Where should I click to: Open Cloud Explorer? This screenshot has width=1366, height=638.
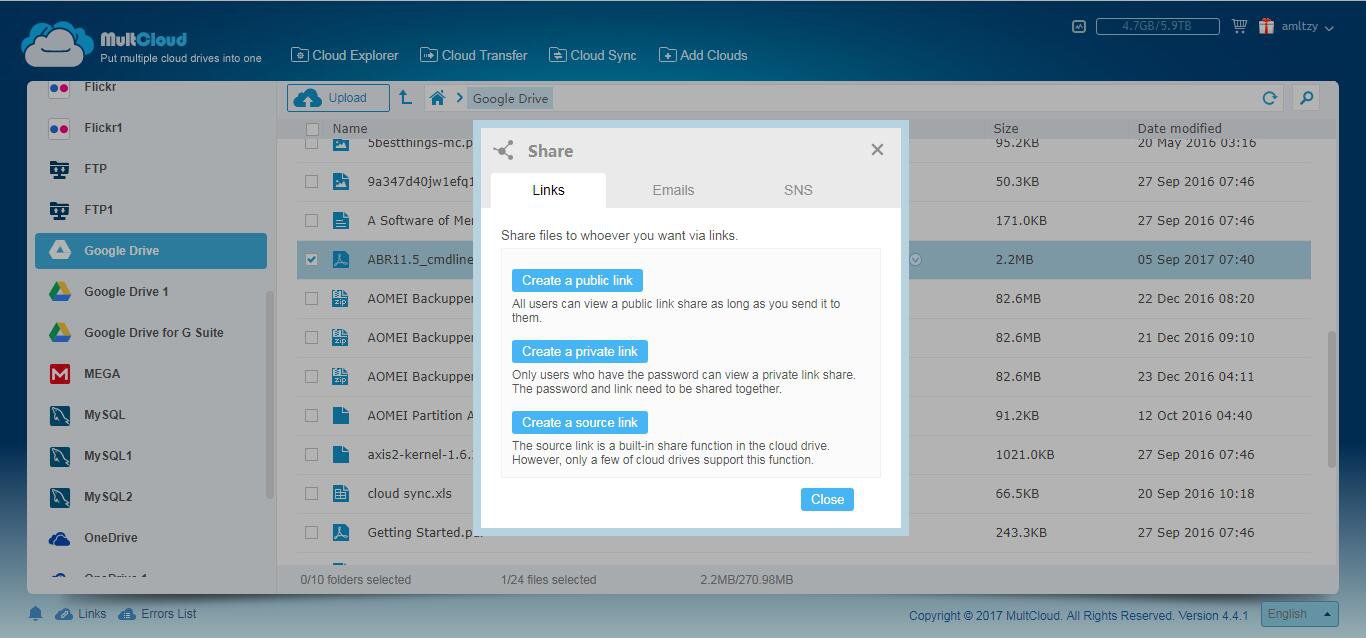coord(345,55)
